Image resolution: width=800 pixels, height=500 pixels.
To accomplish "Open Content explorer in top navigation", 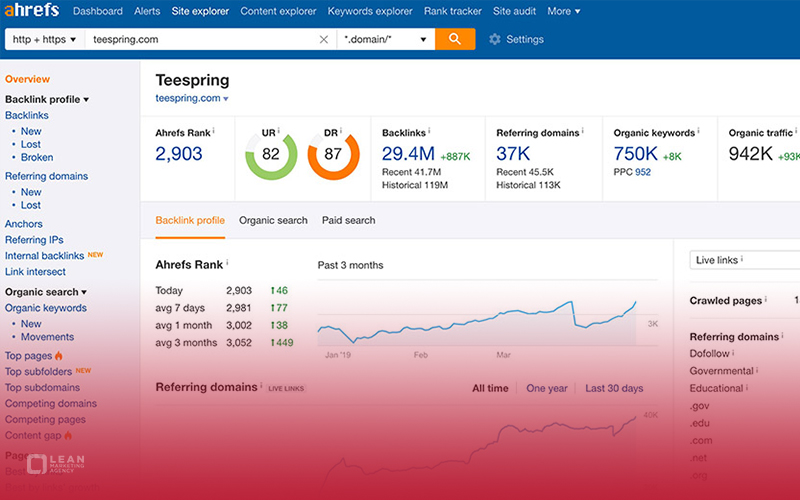I will point(278,11).
